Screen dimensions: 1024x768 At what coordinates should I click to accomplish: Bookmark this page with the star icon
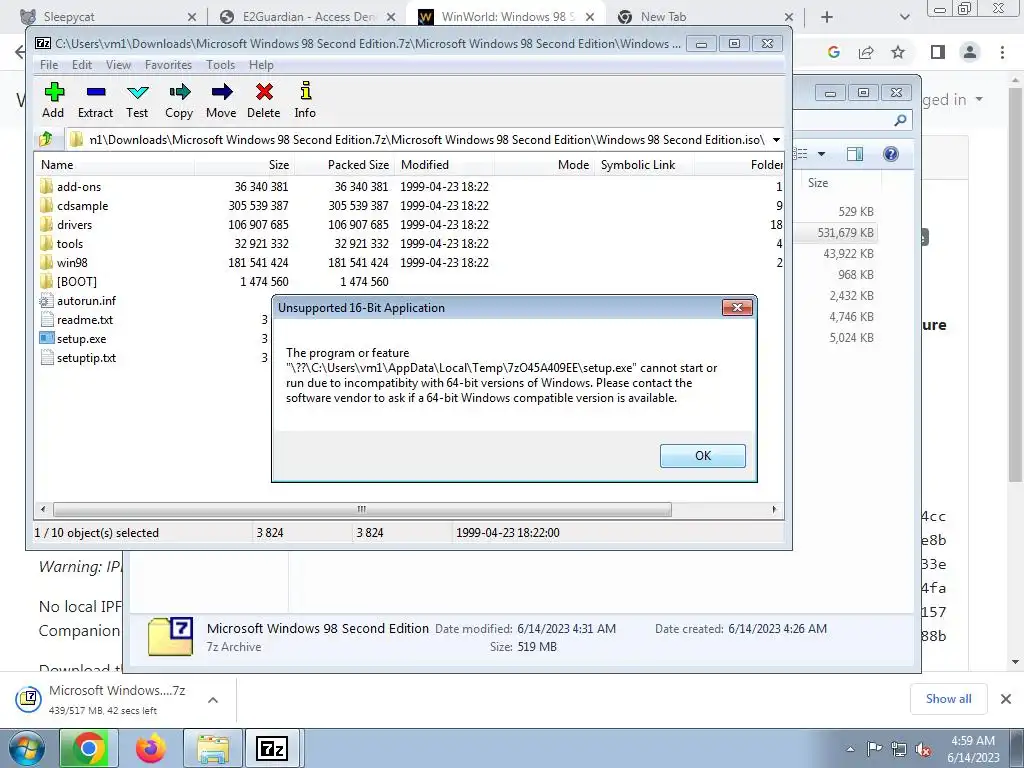click(x=898, y=52)
